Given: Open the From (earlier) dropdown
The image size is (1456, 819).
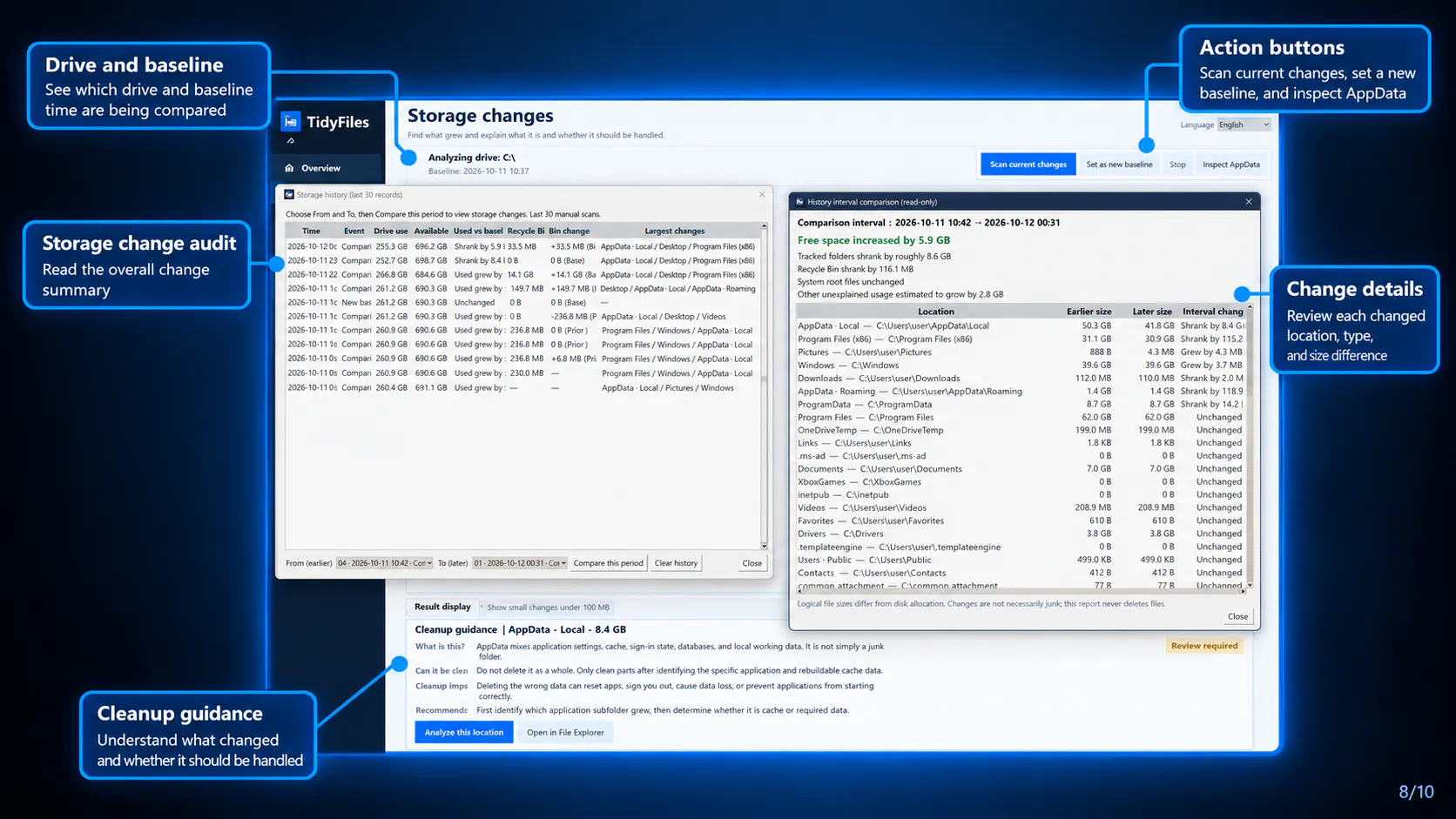Looking at the screenshot, I should [384, 563].
